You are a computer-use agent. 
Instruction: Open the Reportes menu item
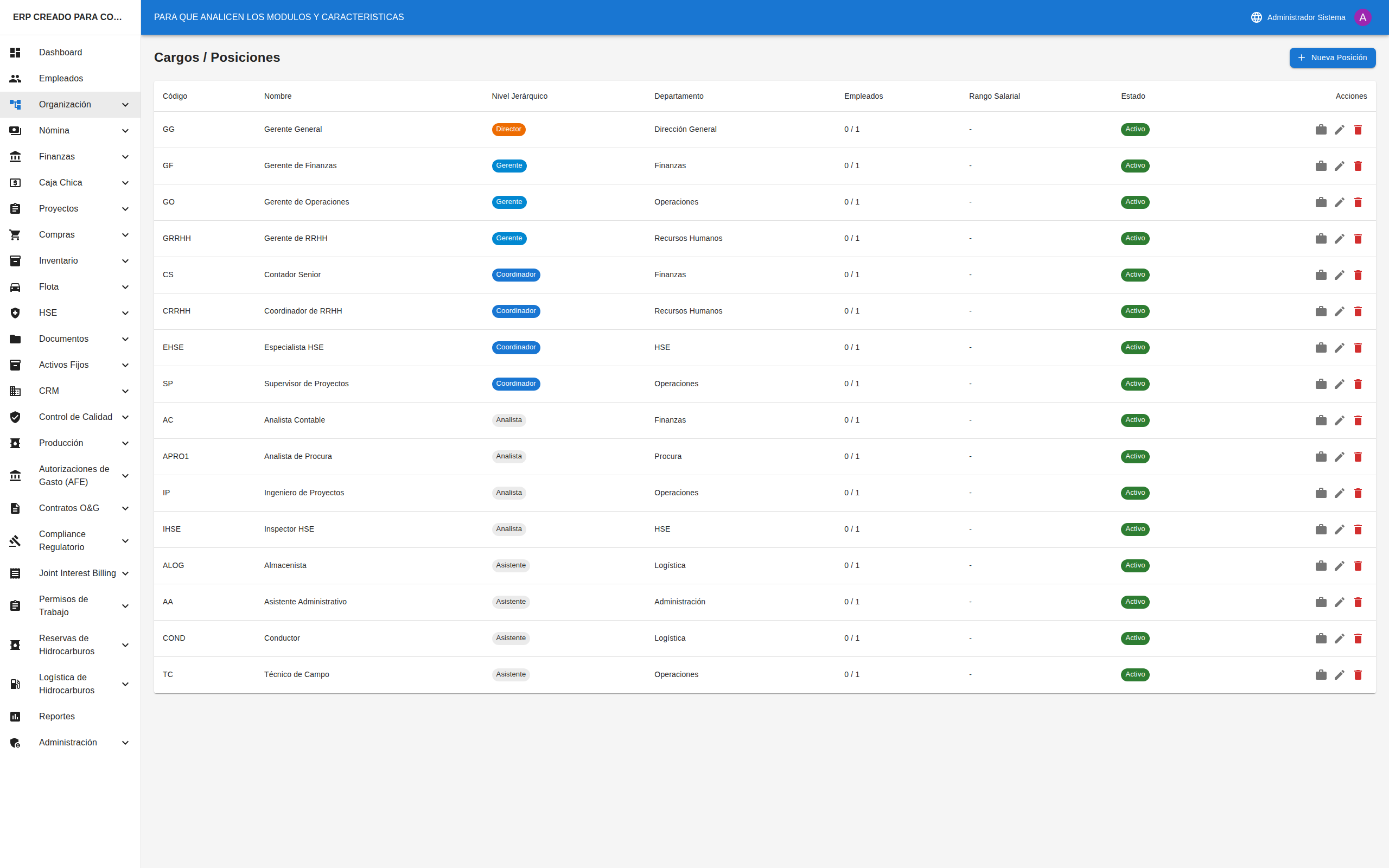57,717
